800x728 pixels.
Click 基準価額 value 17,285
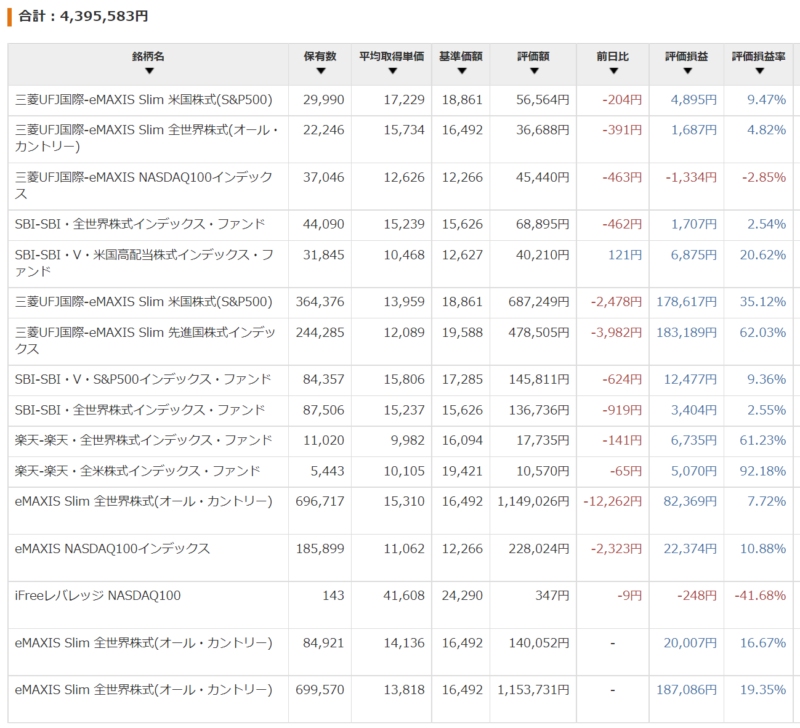pos(462,380)
